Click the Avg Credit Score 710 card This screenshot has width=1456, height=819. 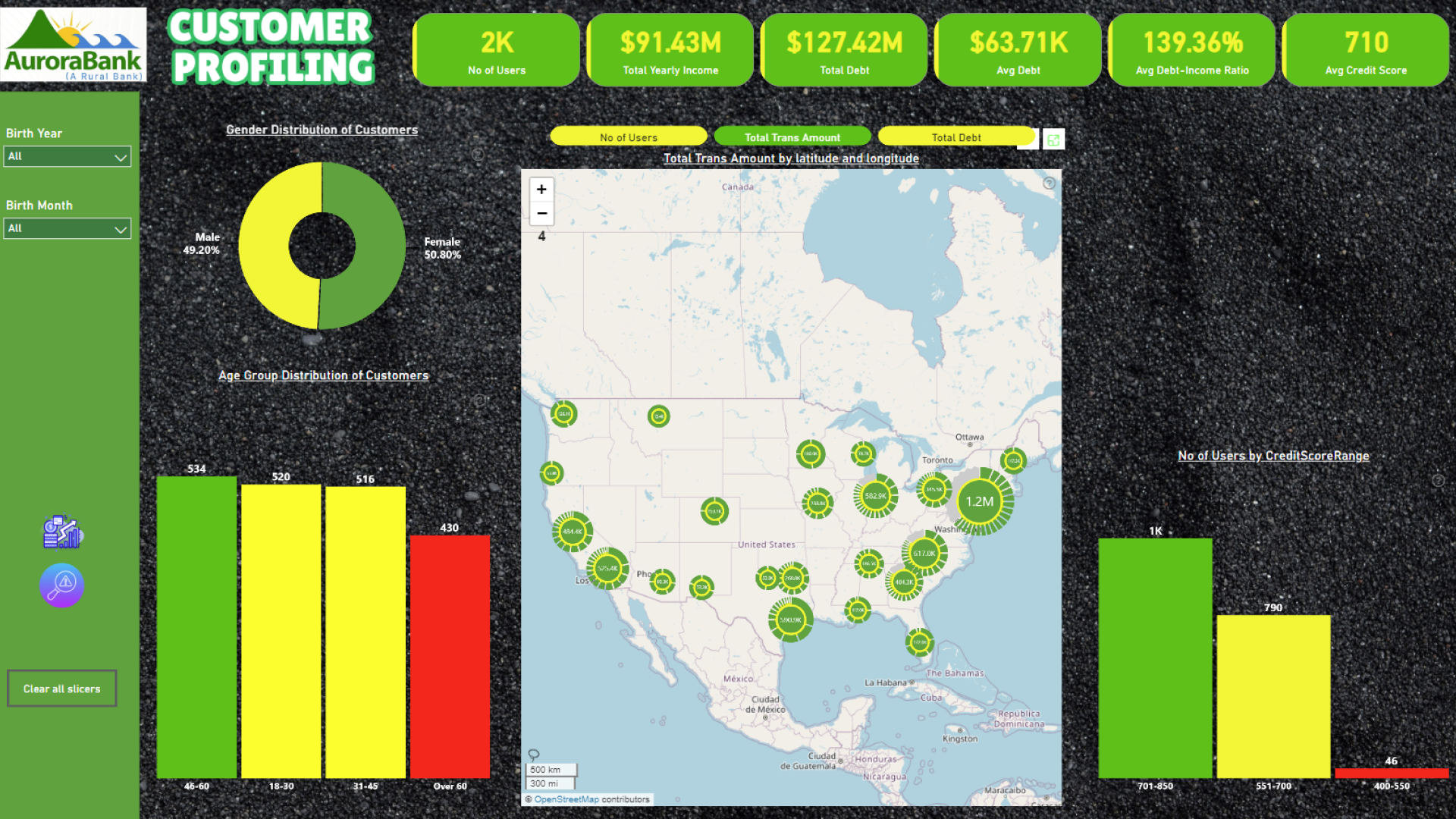pos(1366,50)
